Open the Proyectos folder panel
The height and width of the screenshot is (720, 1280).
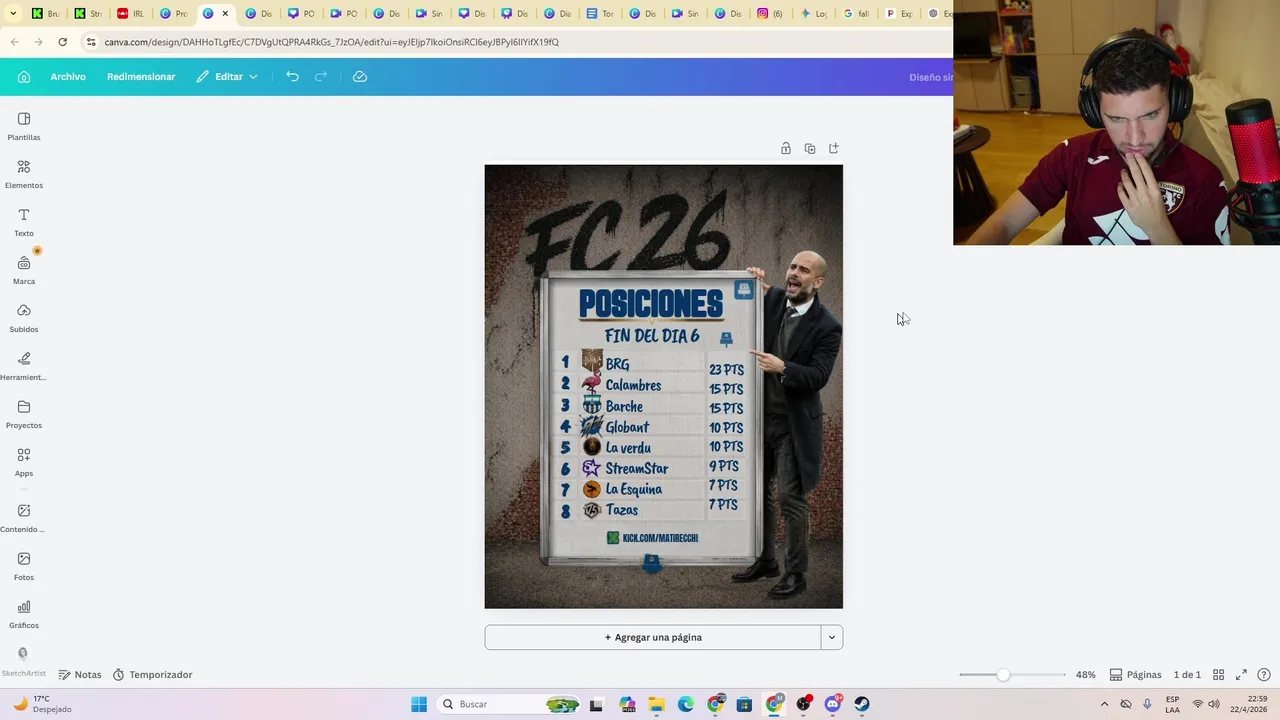24,415
